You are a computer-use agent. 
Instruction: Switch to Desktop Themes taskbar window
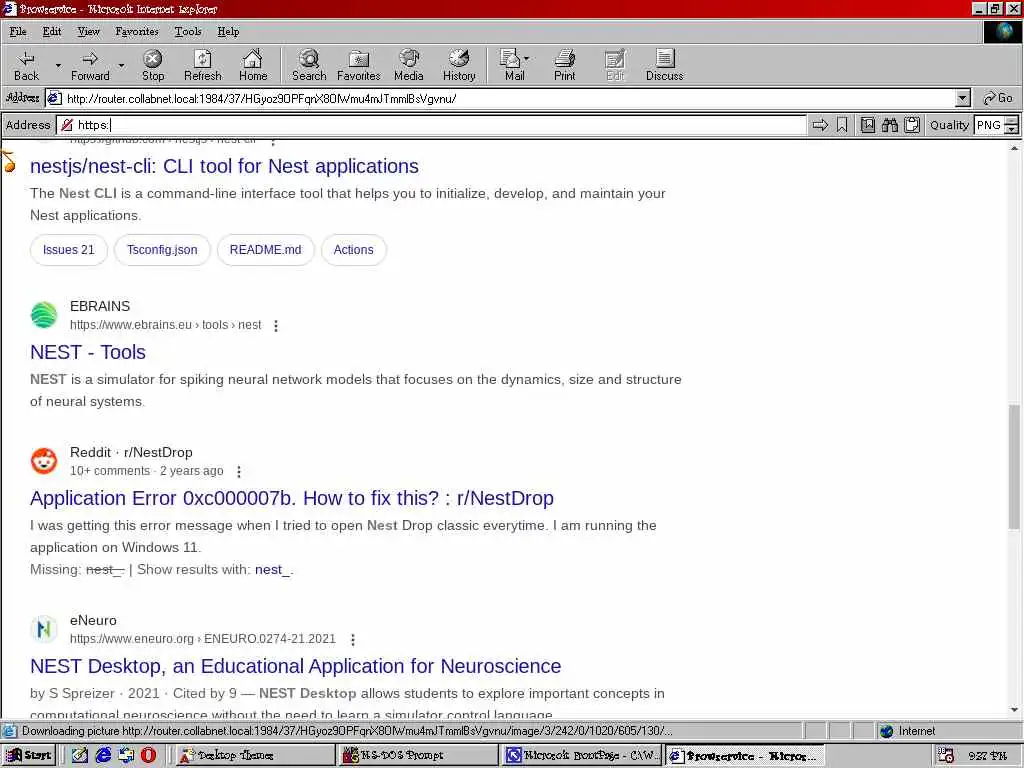(x=255, y=755)
